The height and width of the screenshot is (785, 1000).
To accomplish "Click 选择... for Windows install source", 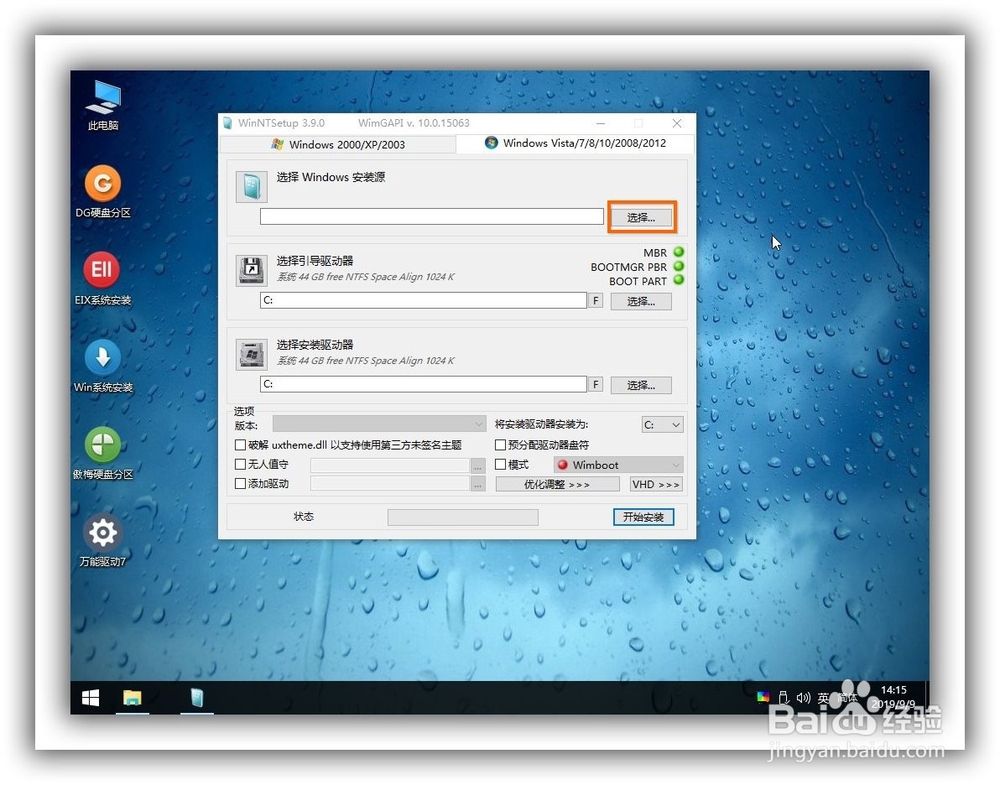I will click(641, 217).
